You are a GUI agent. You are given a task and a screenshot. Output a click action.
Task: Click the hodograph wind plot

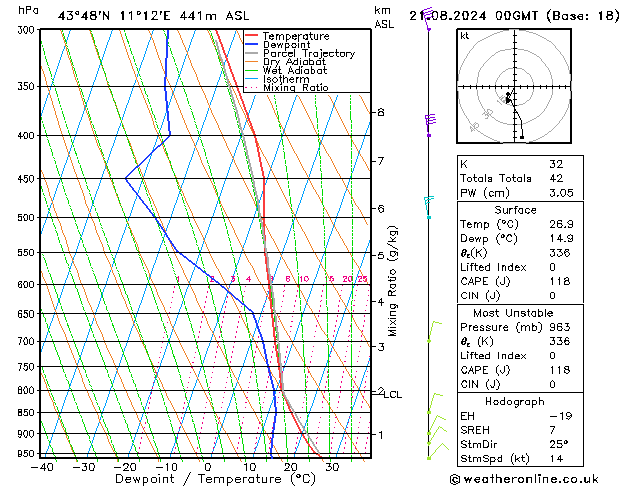pos(514,86)
